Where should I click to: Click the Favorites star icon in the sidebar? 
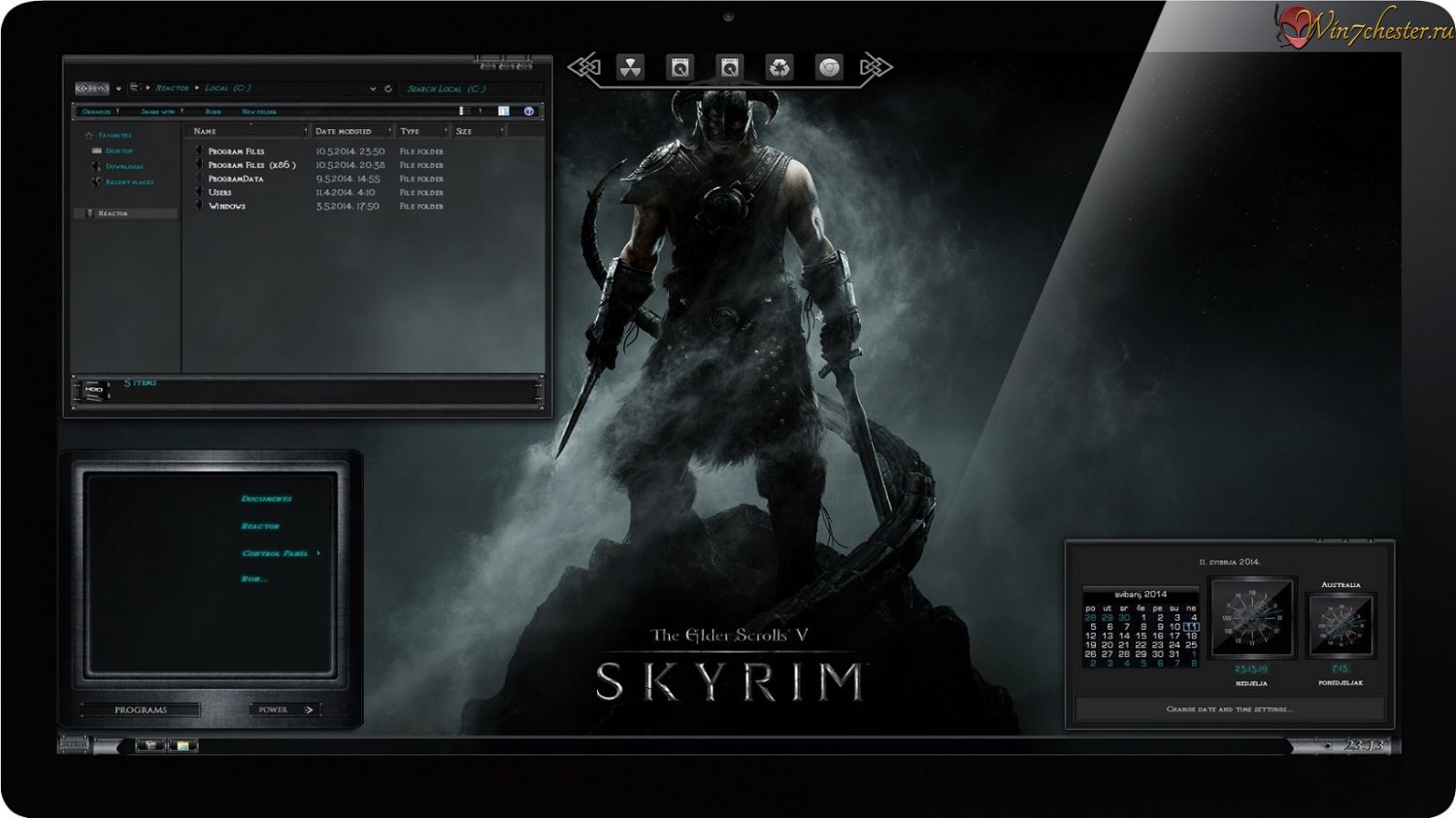pos(89,136)
